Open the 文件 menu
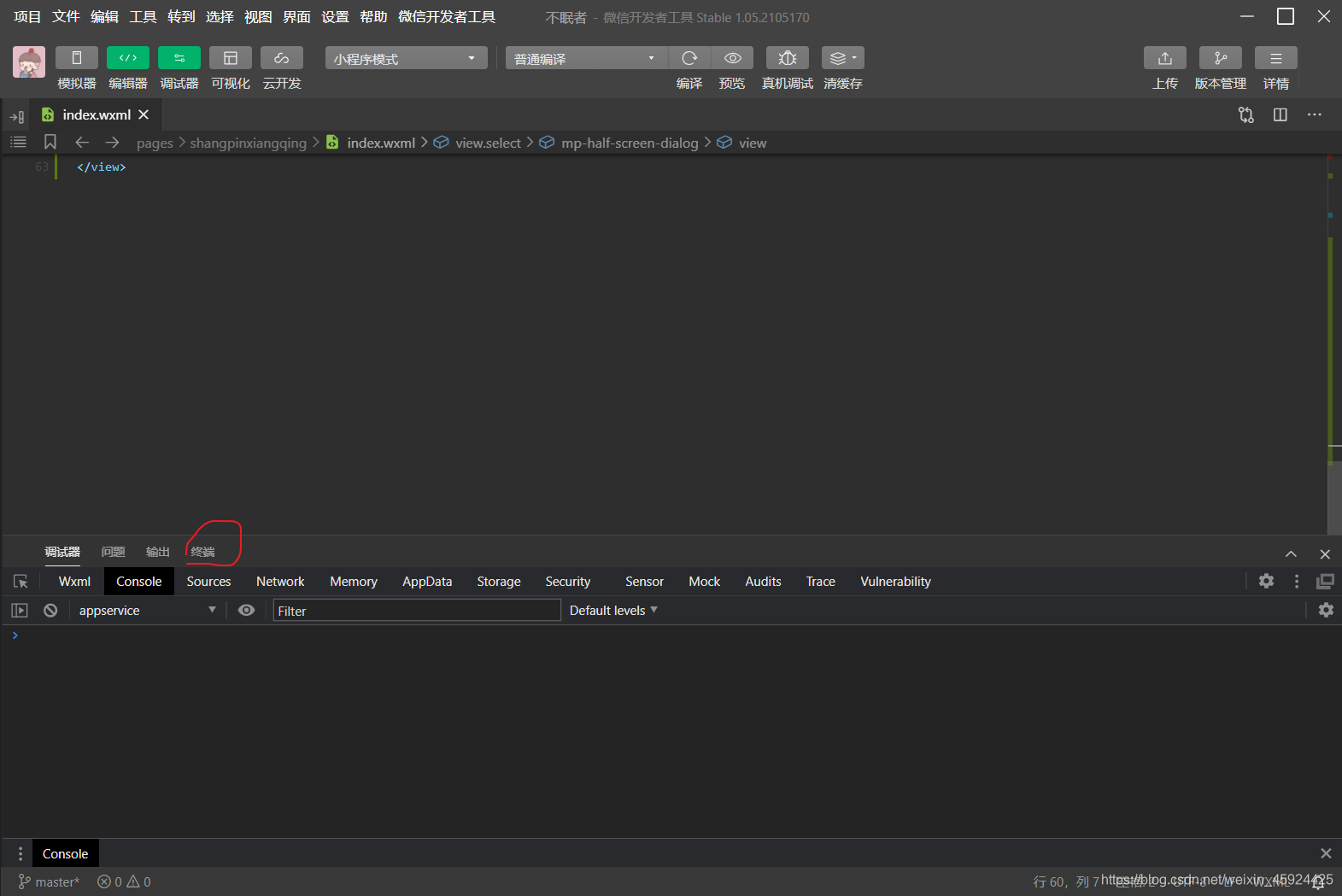Screen dimensions: 1342x896 [66, 17]
